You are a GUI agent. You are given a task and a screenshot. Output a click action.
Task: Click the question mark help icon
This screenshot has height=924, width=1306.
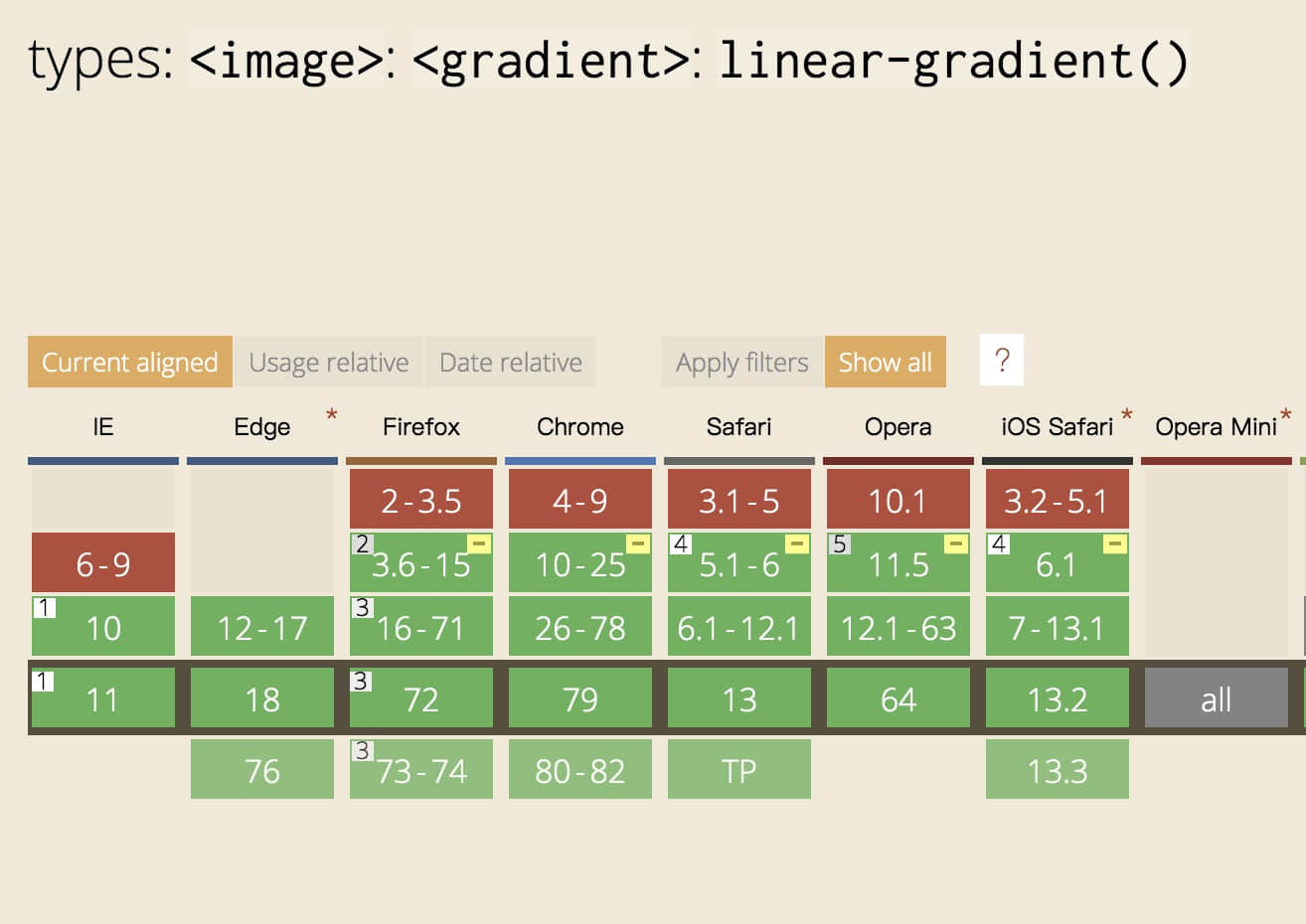[x=1002, y=360]
